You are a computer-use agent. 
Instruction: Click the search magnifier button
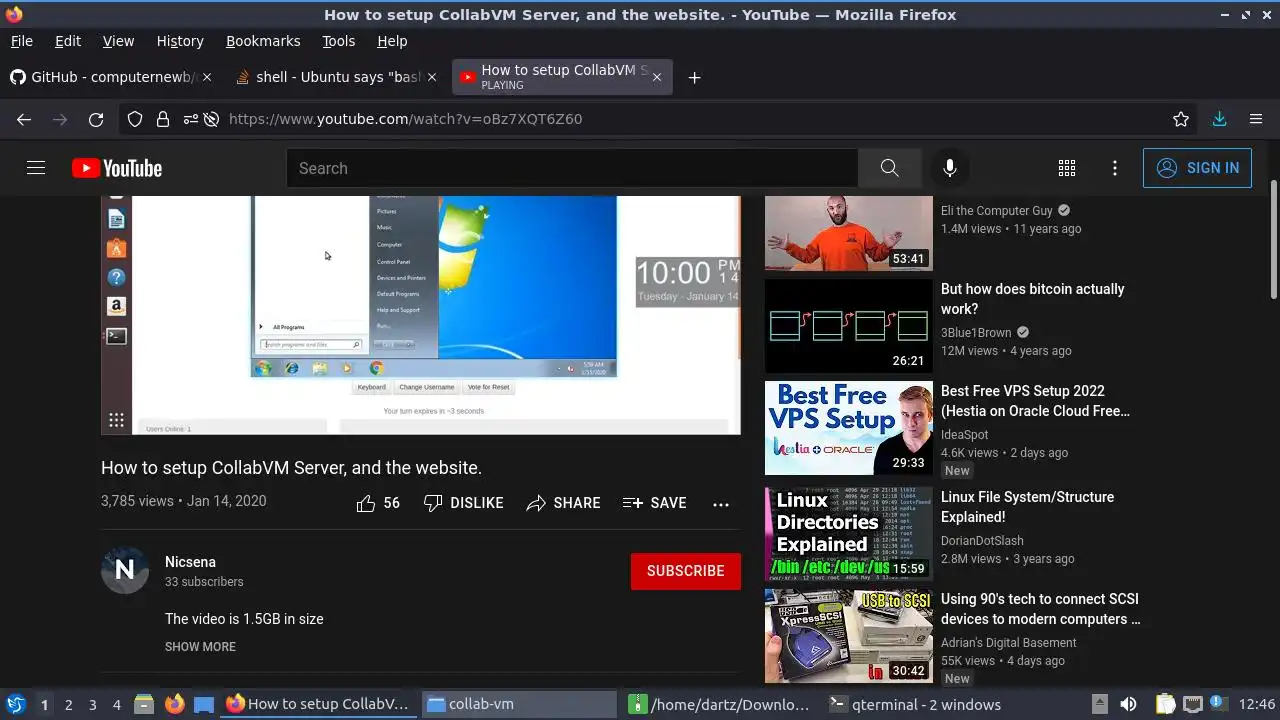tap(889, 168)
